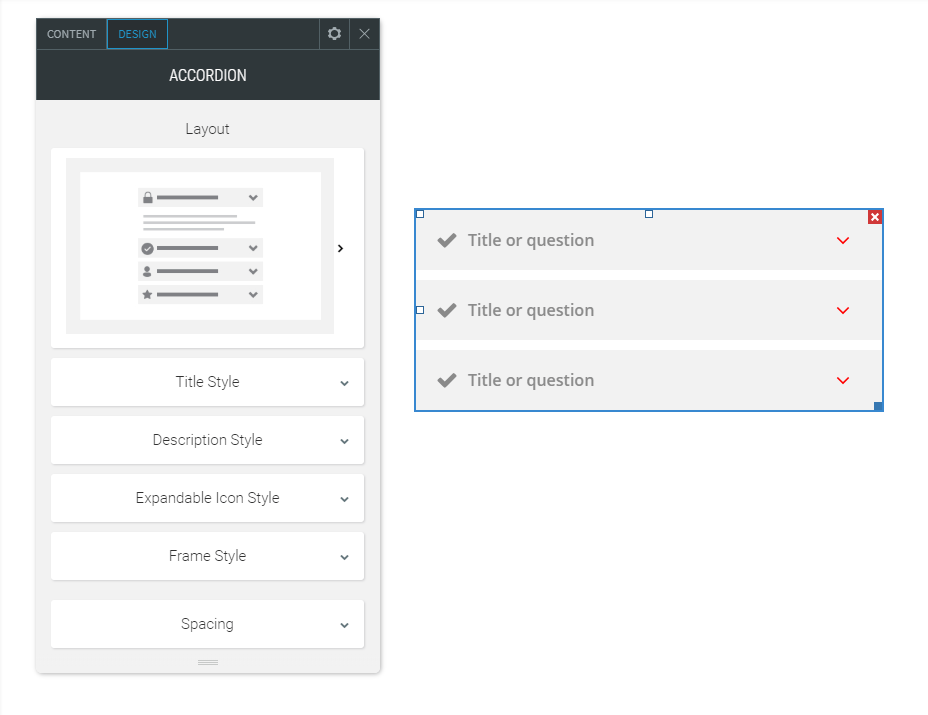This screenshot has height=715, width=928.
Task: Expand first Title or question via red chevron
Action: click(x=842, y=240)
